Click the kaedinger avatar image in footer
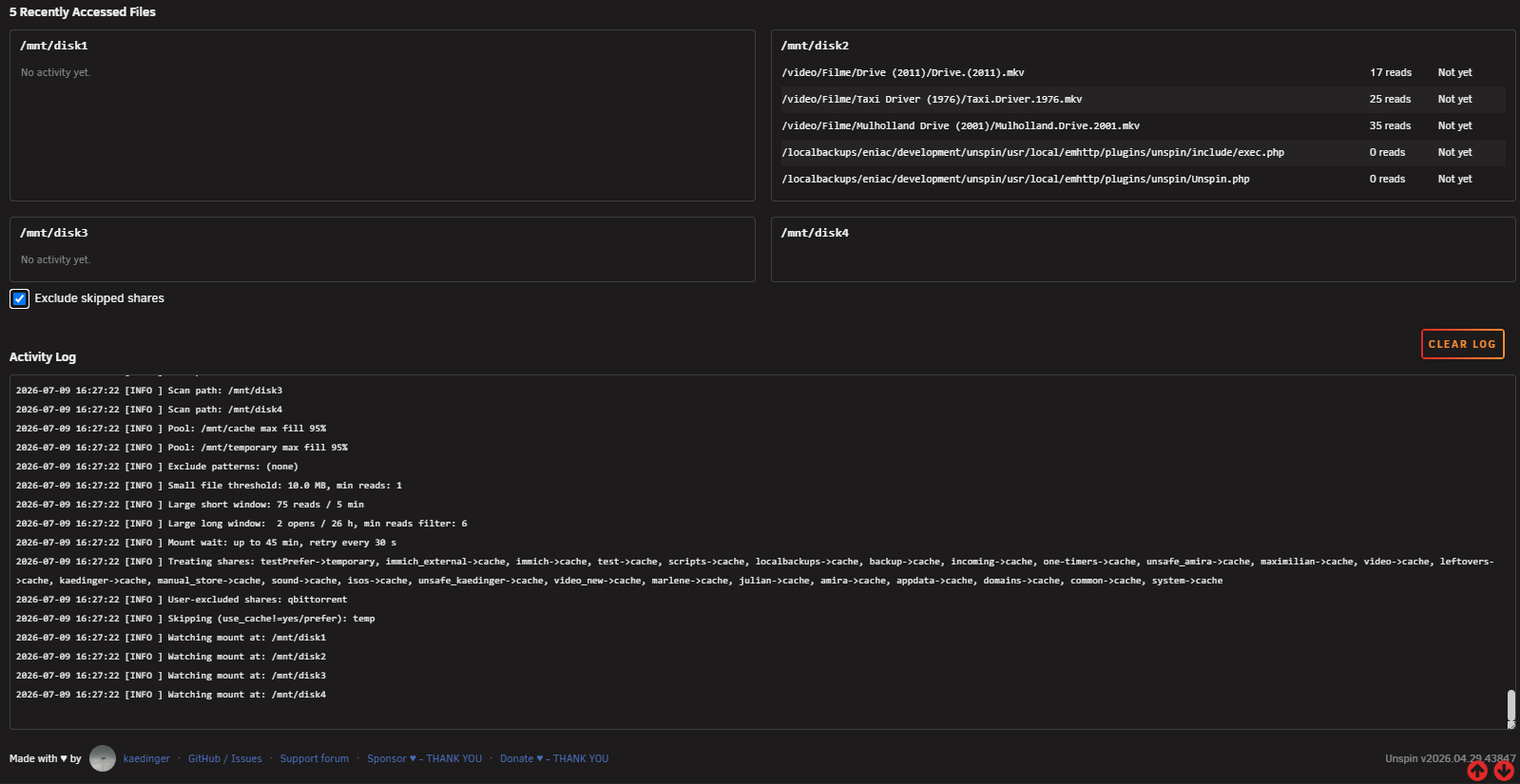 pyautogui.click(x=103, y=758)
